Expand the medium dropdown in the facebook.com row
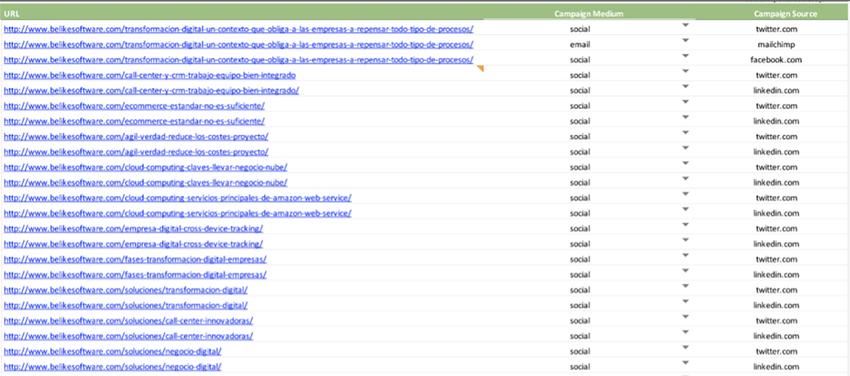This screenshot has width=850, height=376. coord(685,56)
